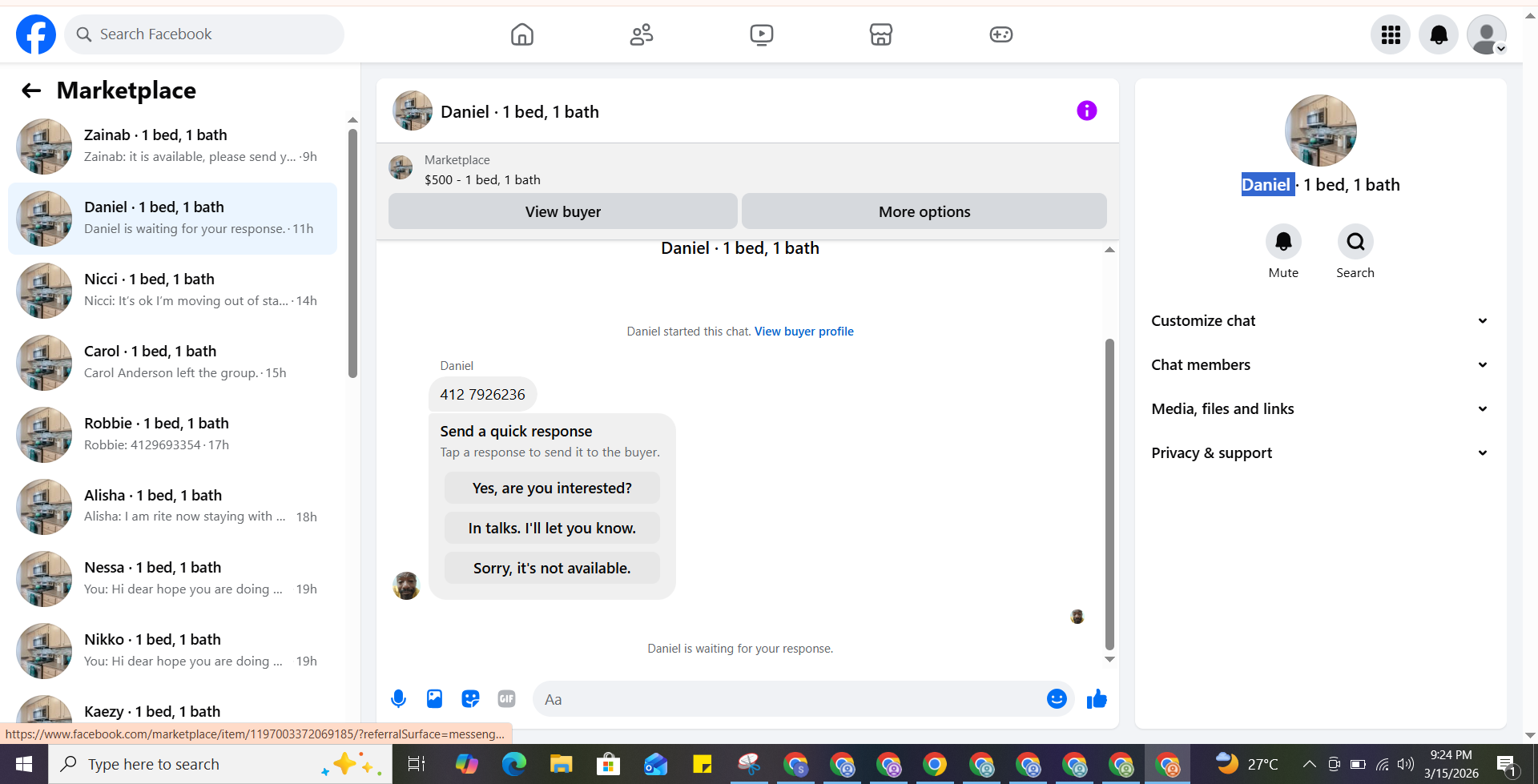Open the Facebook menu grid icon

(1391, 34)
